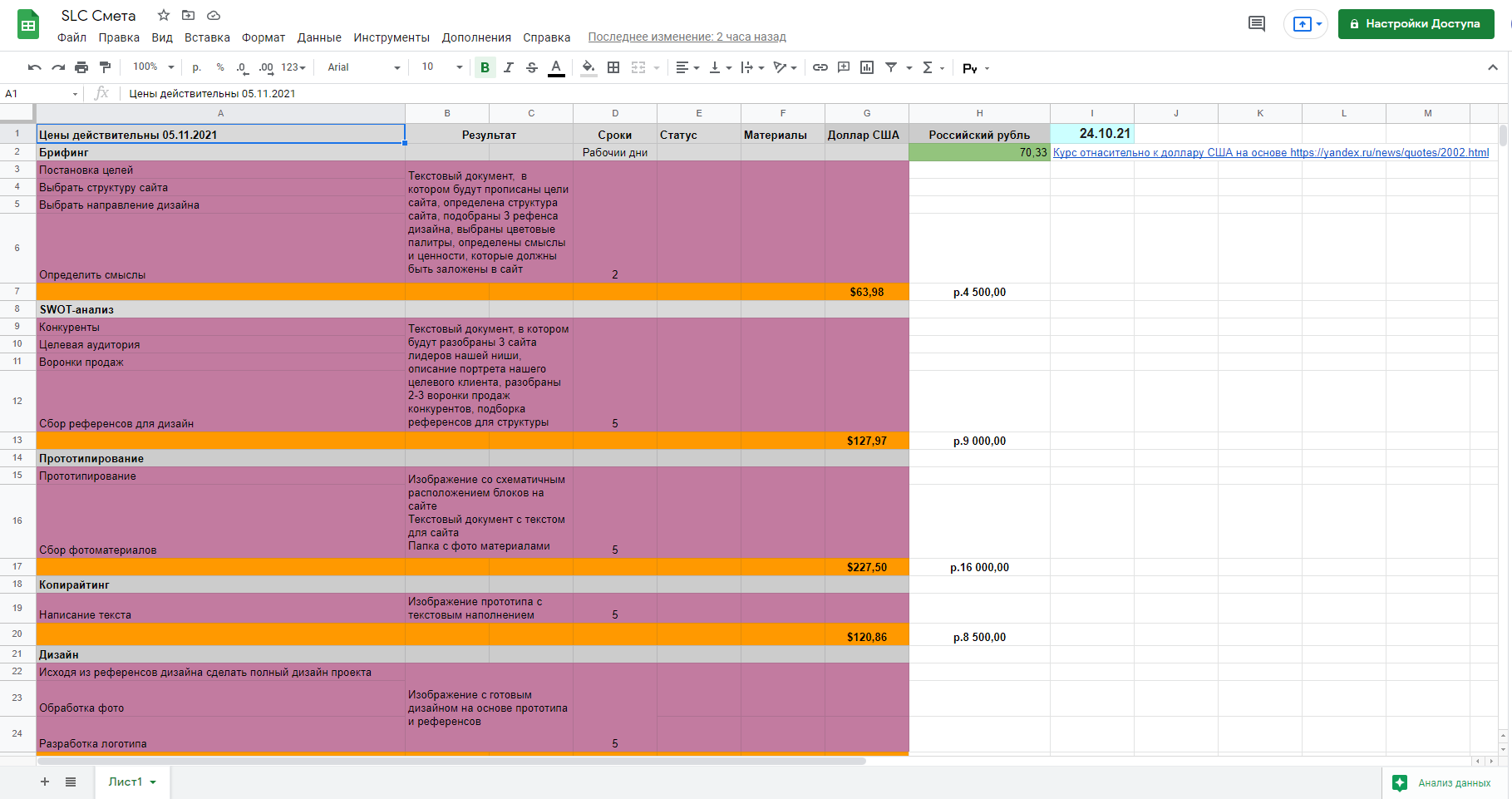
Task: Create a filter with funnel icon
Action: coord(891,67)
